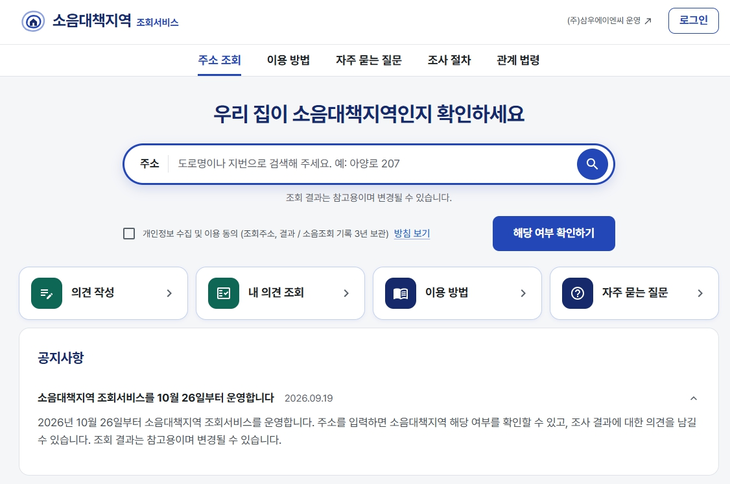Screen dimensions: 730x484
Task: Open the 이용 방법 navigation tab
Action: (288, 60)
